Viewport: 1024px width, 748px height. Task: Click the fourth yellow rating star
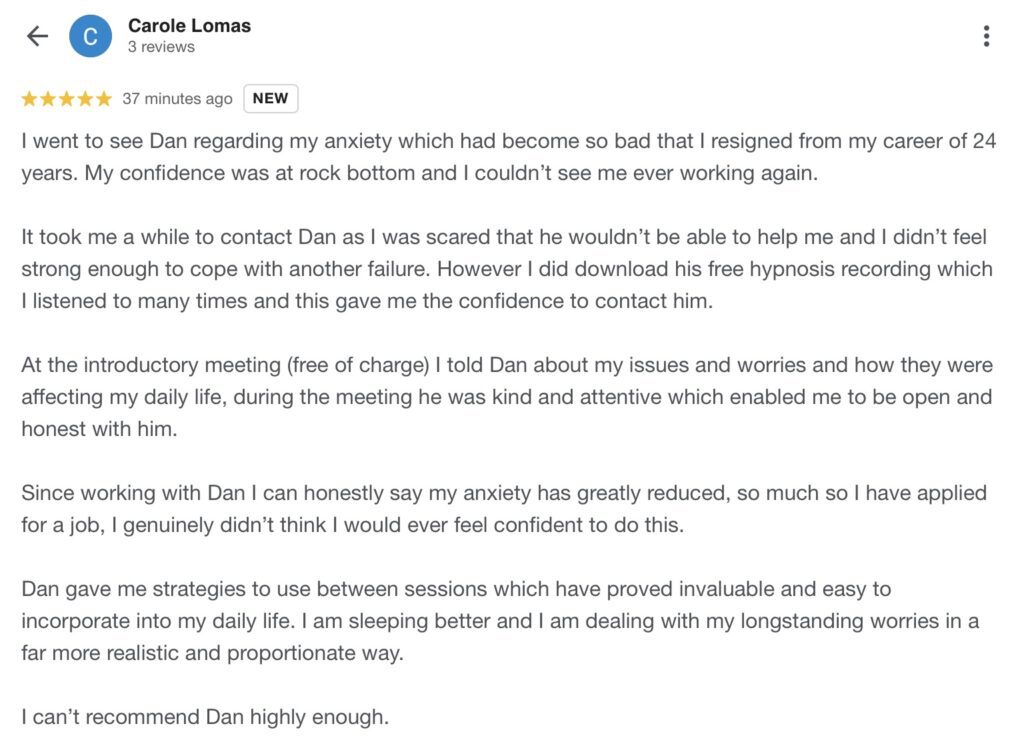pyautogui.click(x=85, y=99)
